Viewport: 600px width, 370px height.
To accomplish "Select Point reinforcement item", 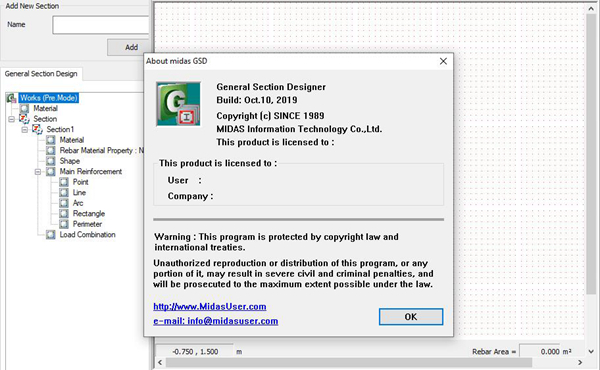I will point(80,182).
